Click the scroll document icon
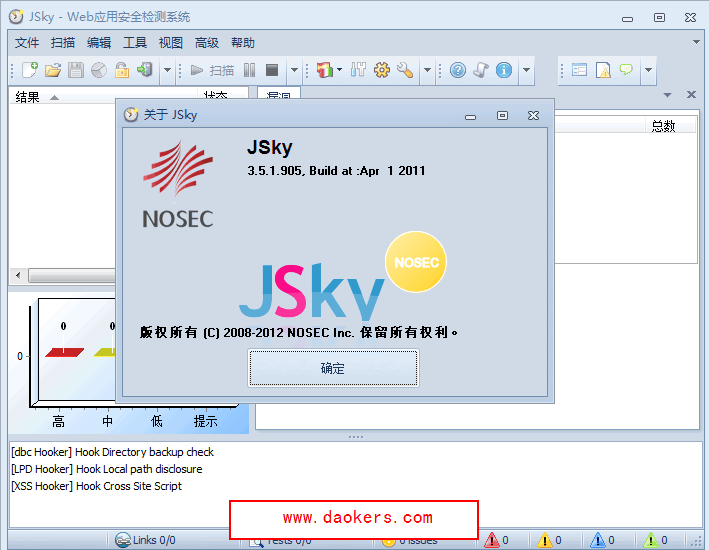The image size is (709, 550). tap(481, 70)
